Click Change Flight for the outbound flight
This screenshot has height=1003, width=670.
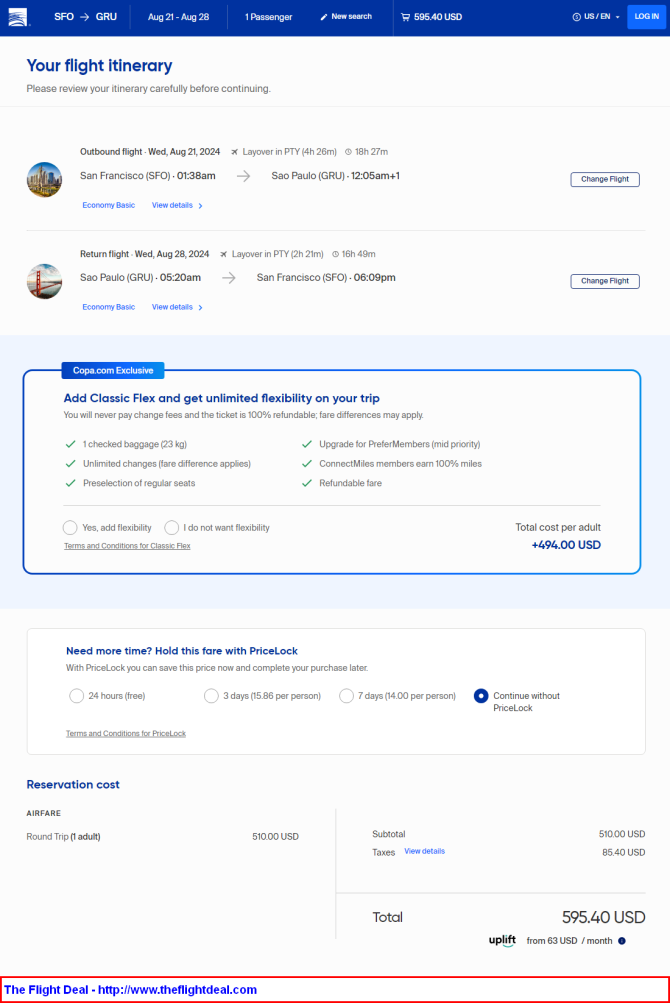605,180
